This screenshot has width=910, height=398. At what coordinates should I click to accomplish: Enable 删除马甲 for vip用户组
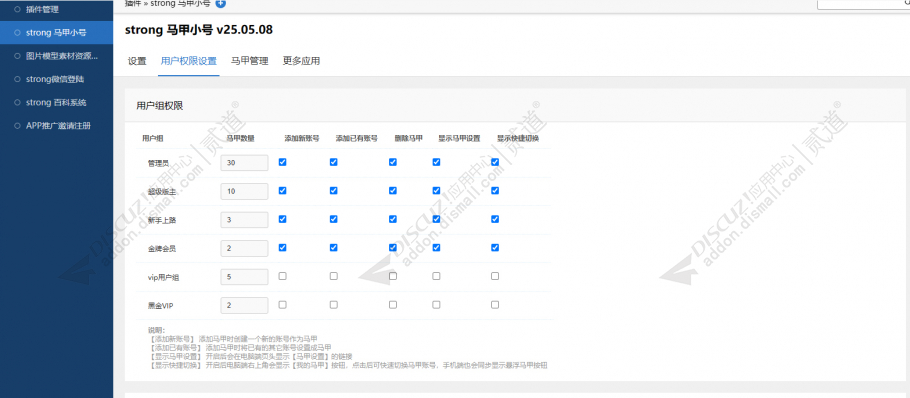393,276
